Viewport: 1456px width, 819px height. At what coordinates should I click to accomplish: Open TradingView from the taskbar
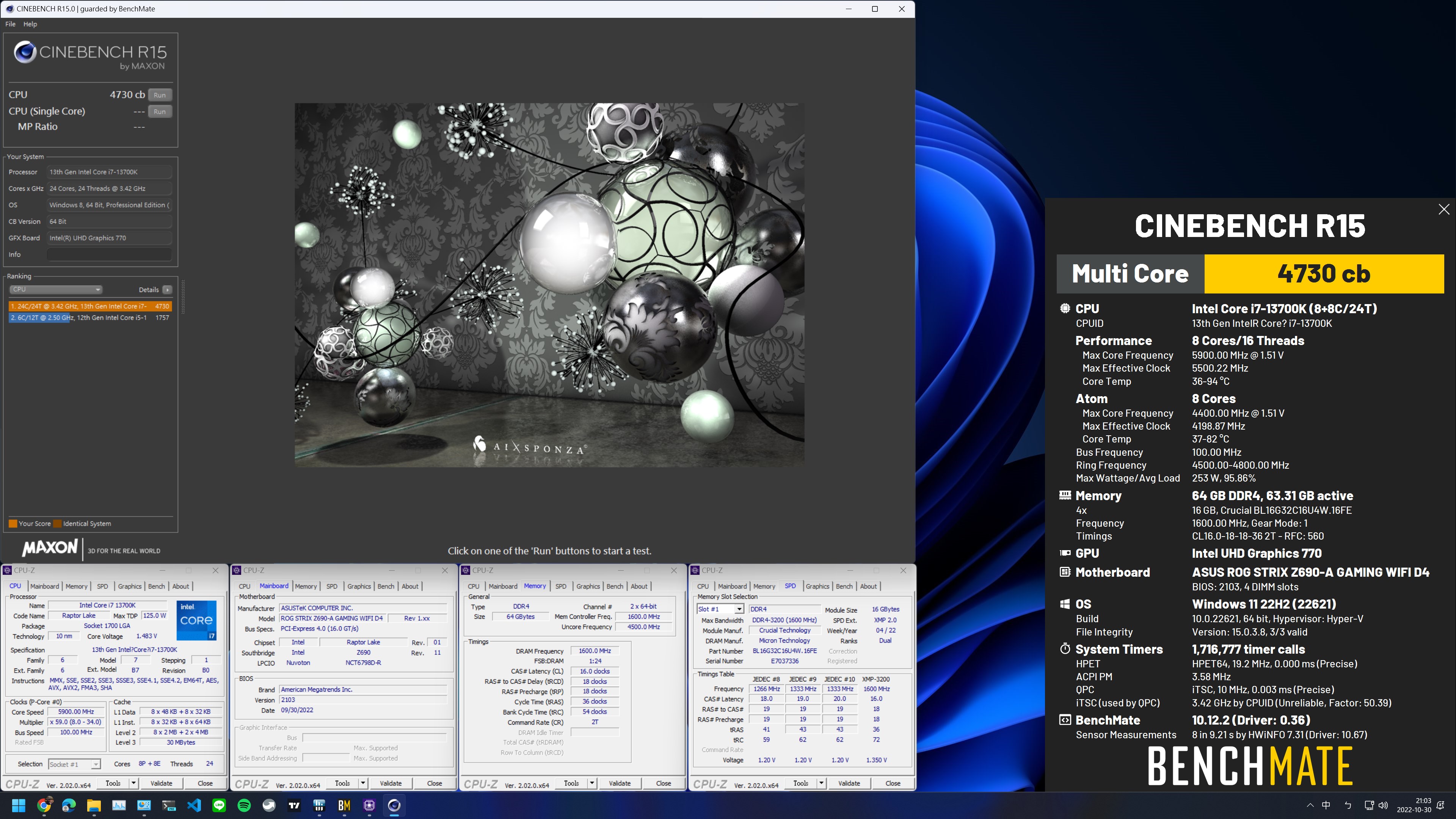pos(294,805)
